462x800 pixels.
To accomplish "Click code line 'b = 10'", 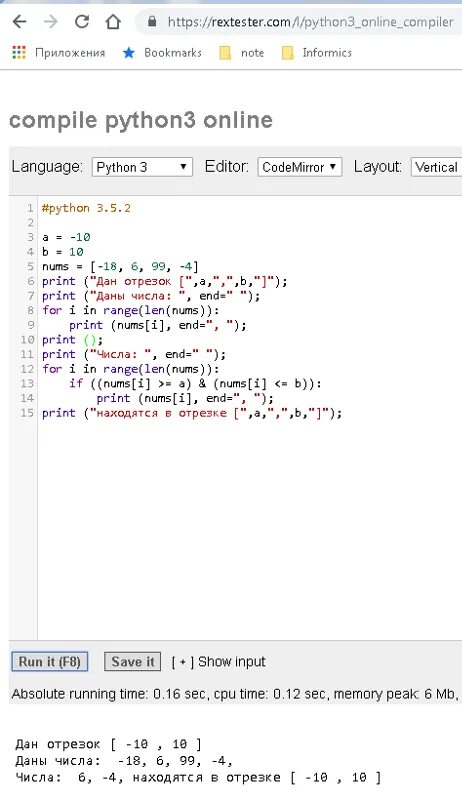I will 63,252.
